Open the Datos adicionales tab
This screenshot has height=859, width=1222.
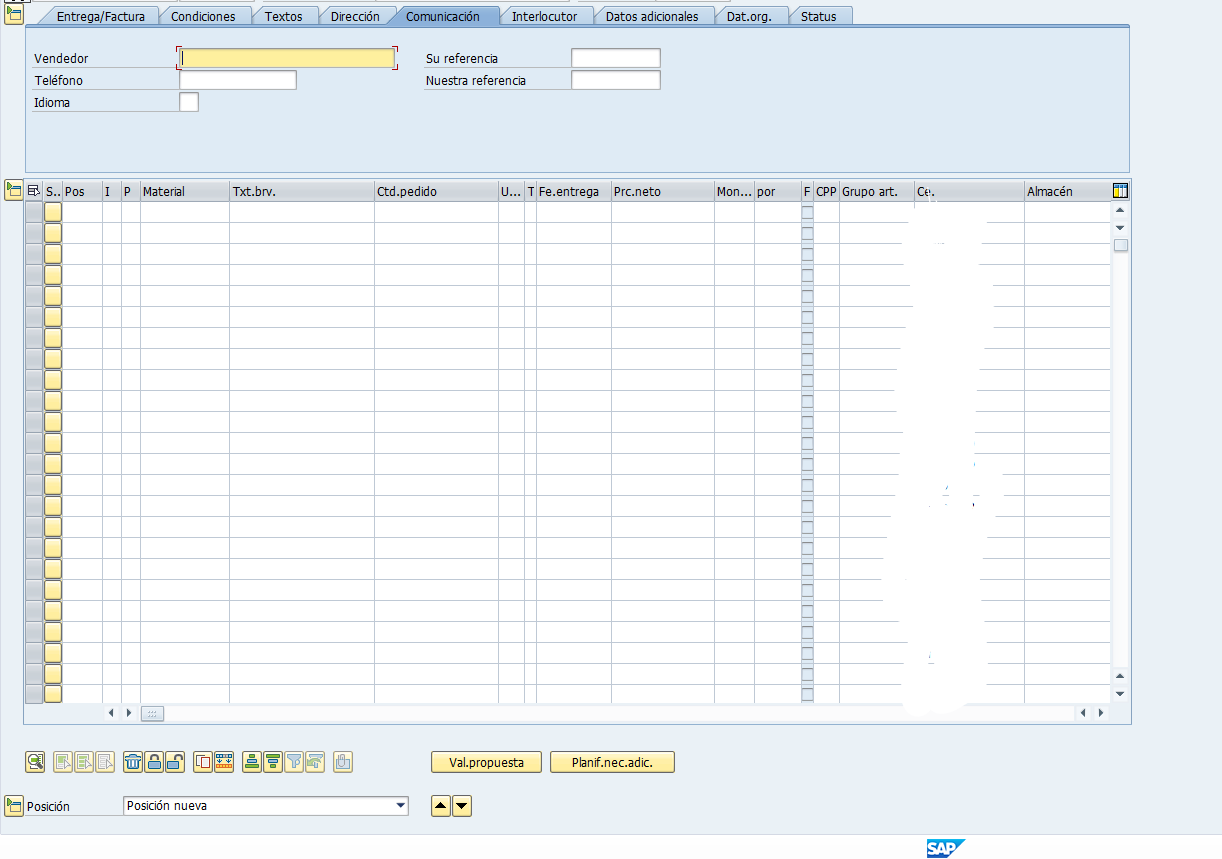click(x=652, y=16)
